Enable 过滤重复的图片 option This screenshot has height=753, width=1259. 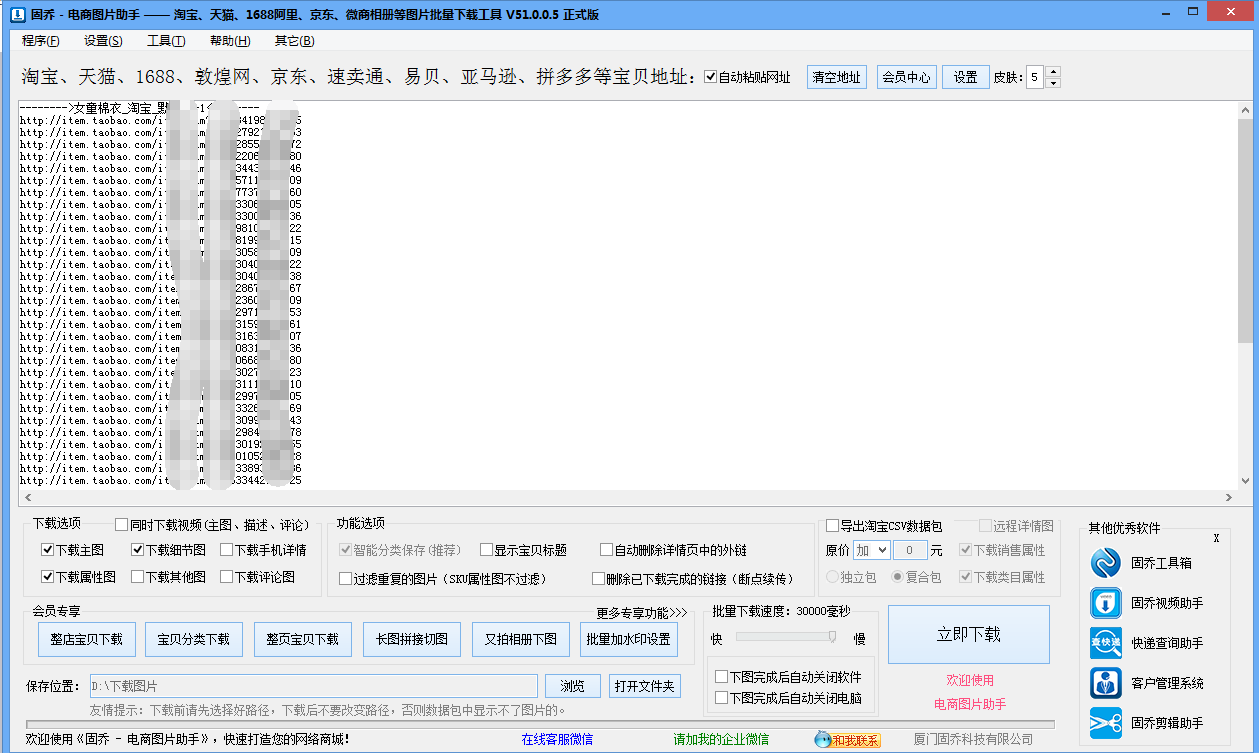[346, 579]
